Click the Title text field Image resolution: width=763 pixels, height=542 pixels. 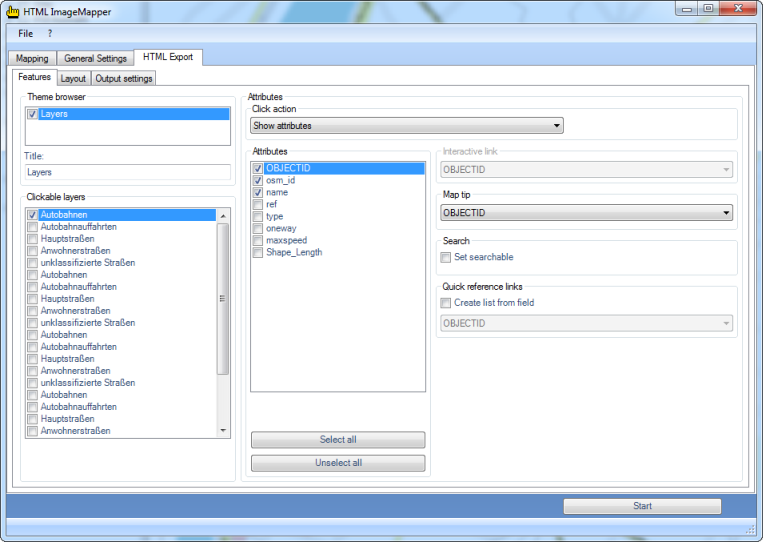tap(127, 172)
